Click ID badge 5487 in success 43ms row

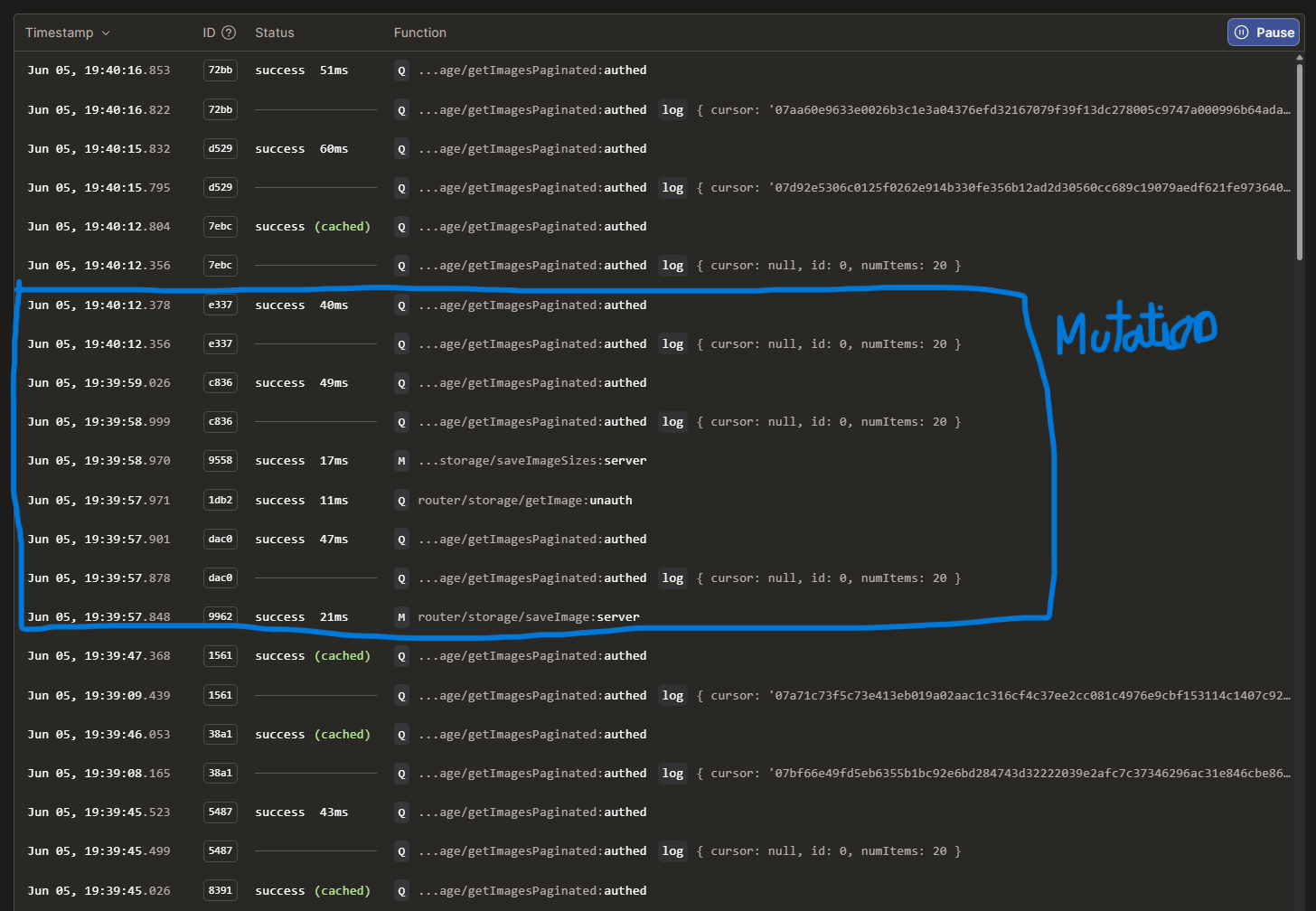(221, 812)
